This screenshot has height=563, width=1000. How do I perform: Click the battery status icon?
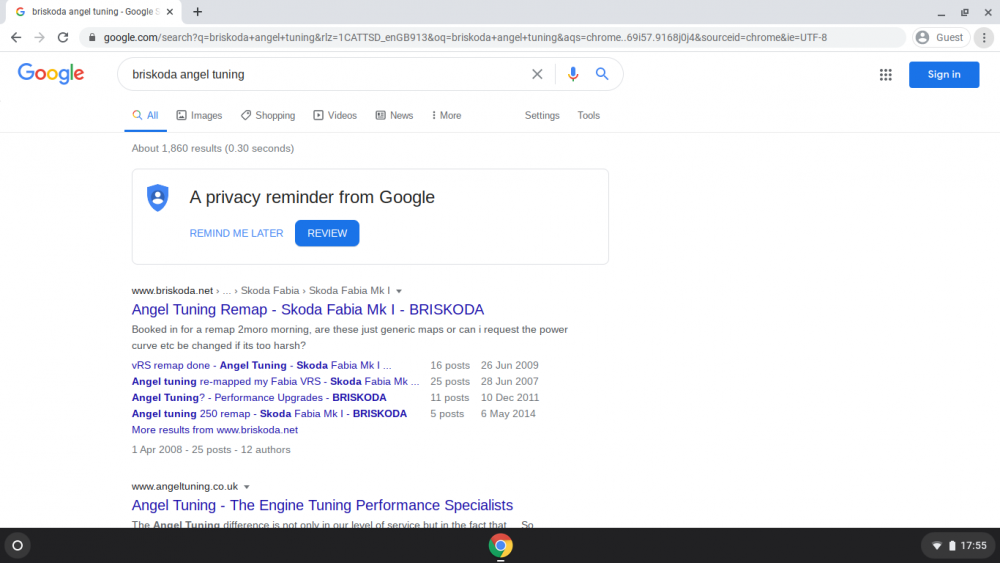point(952,546)
